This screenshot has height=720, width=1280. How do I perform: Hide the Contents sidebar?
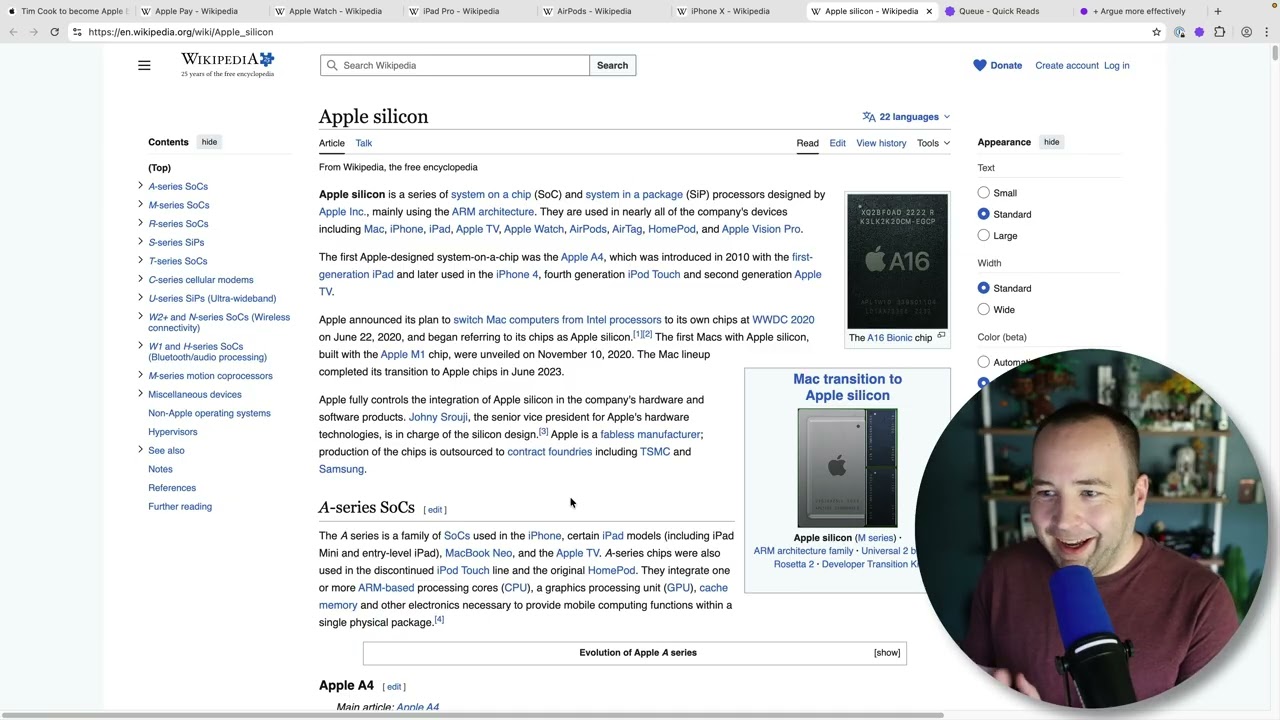pos(209,142)
